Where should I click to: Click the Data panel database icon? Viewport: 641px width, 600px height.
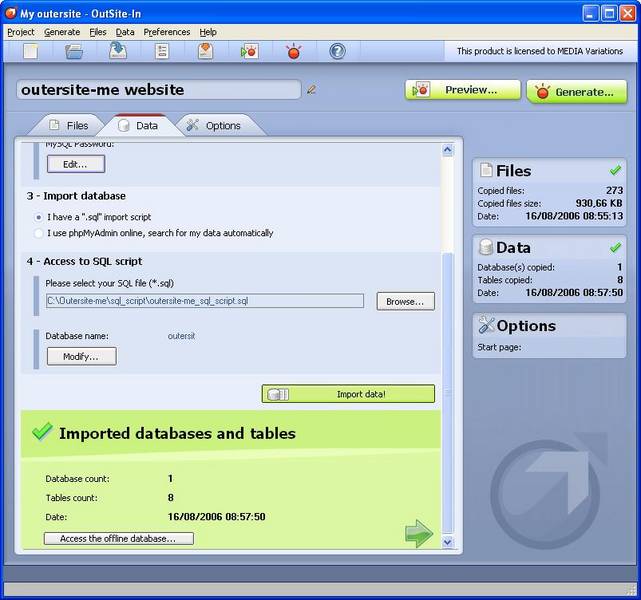486,247
